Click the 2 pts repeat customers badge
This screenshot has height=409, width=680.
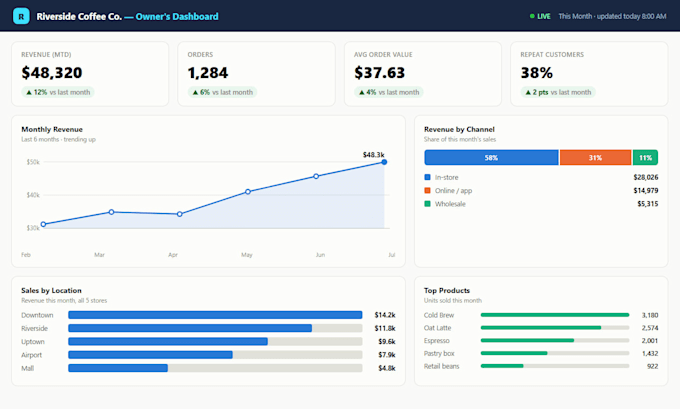[x=558, y=92]
